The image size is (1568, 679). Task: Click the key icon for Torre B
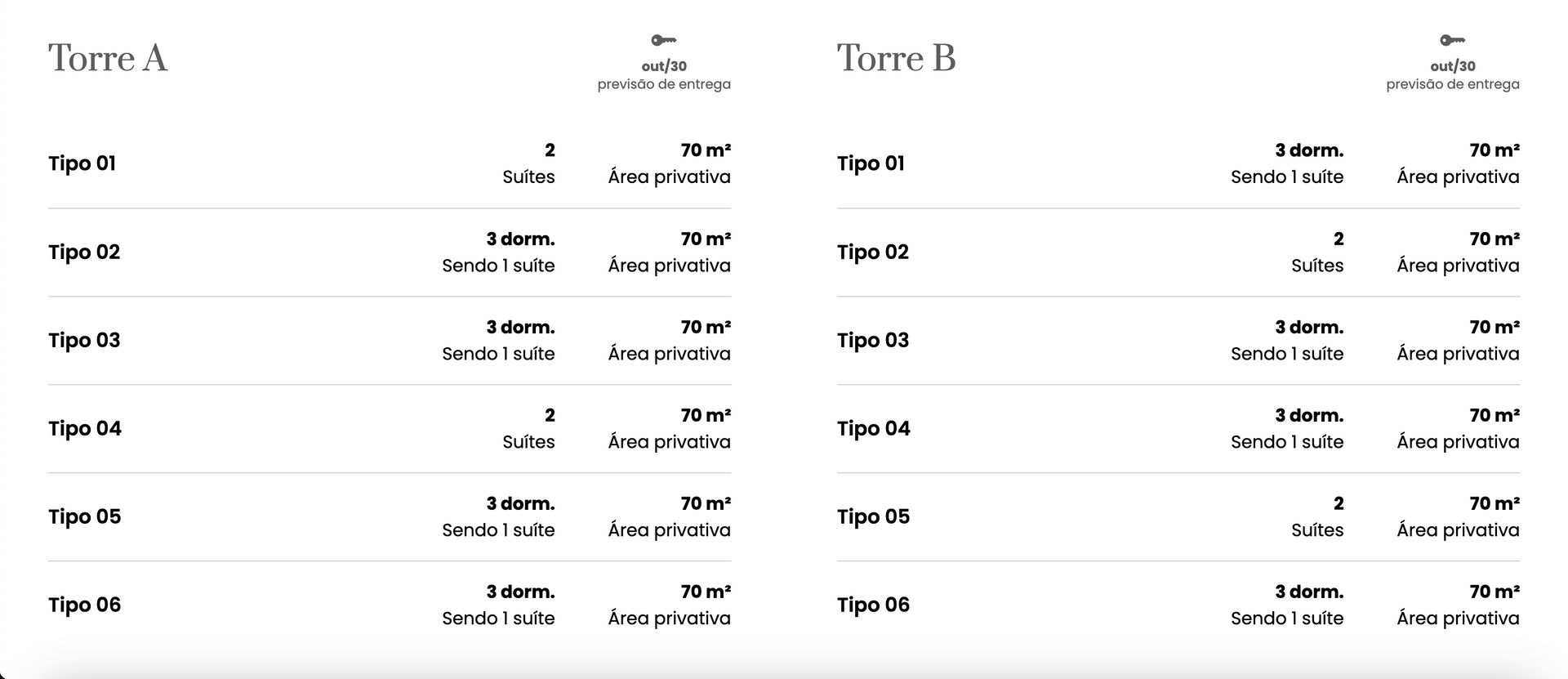(1452, 40)
